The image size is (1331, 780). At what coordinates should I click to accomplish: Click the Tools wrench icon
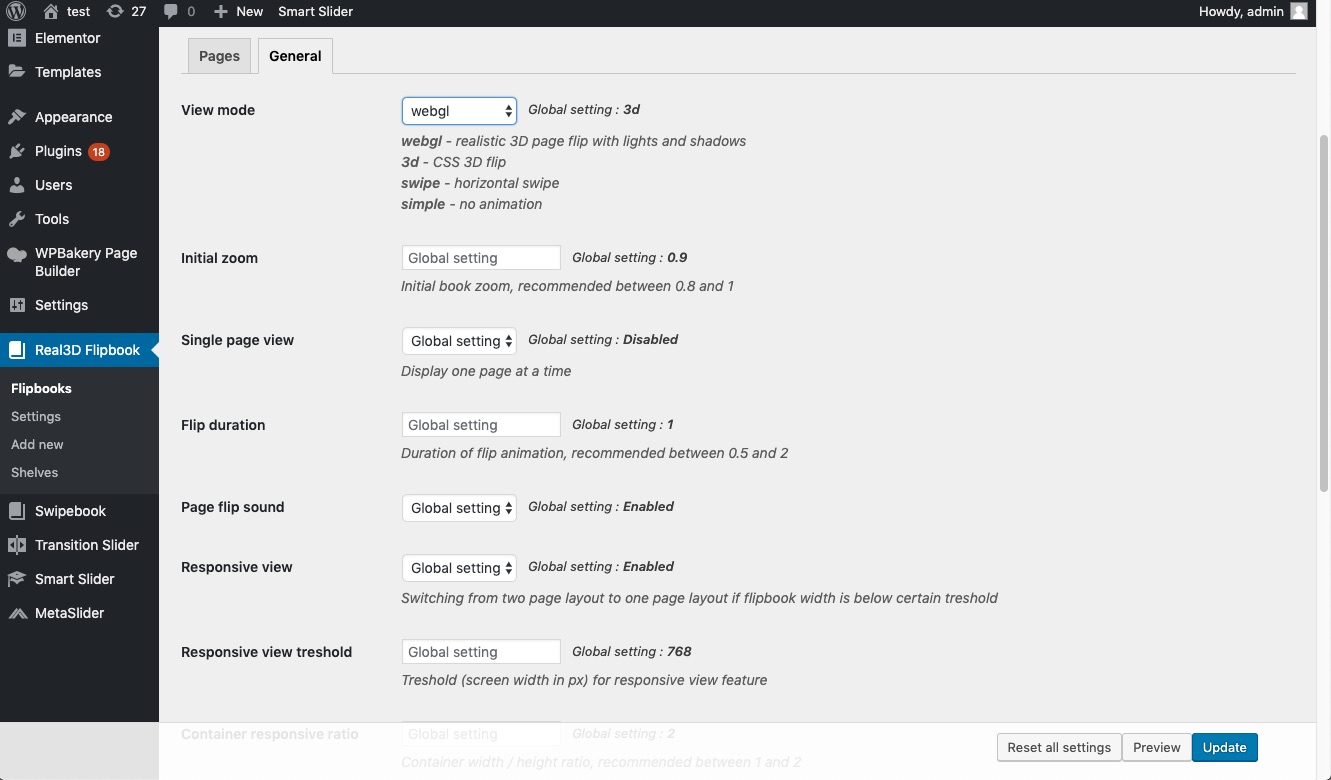pos(17,219)
